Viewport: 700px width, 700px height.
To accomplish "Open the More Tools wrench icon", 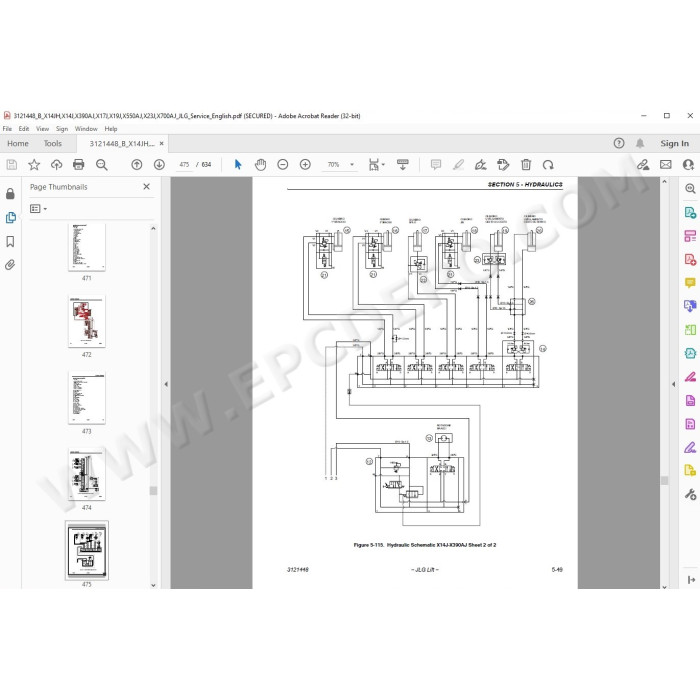I will [690, 494].
